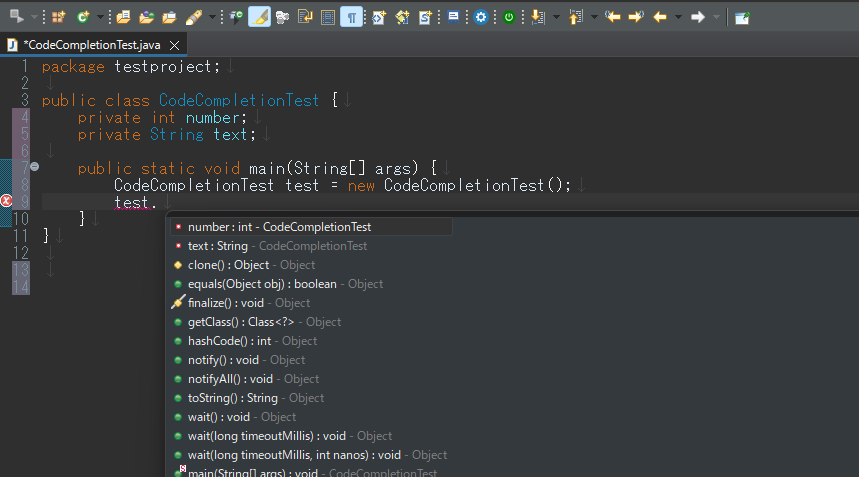
Task: Expand the Next Annotation dropdown arrow
Action: pyautogui.click(x=556, y=18)
